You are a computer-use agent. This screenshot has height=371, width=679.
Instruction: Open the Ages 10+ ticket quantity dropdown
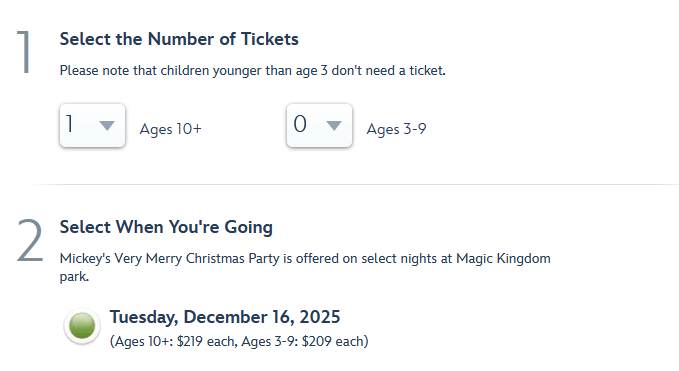[92, 126]
